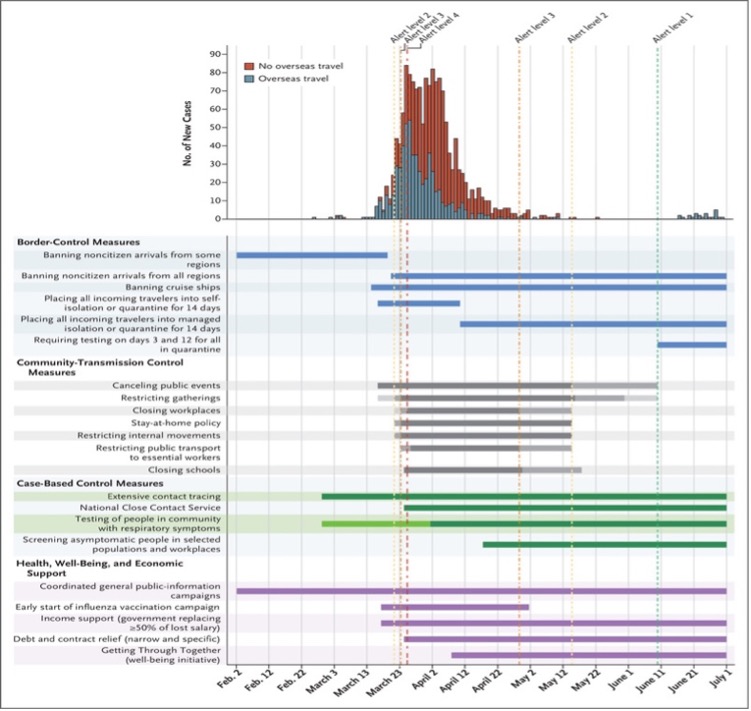Image resolution: width=751 pixels, height=711 pixels.
Task: Click the 'Feb. 2' date on the x-axis
Action: tap(228, 679)
